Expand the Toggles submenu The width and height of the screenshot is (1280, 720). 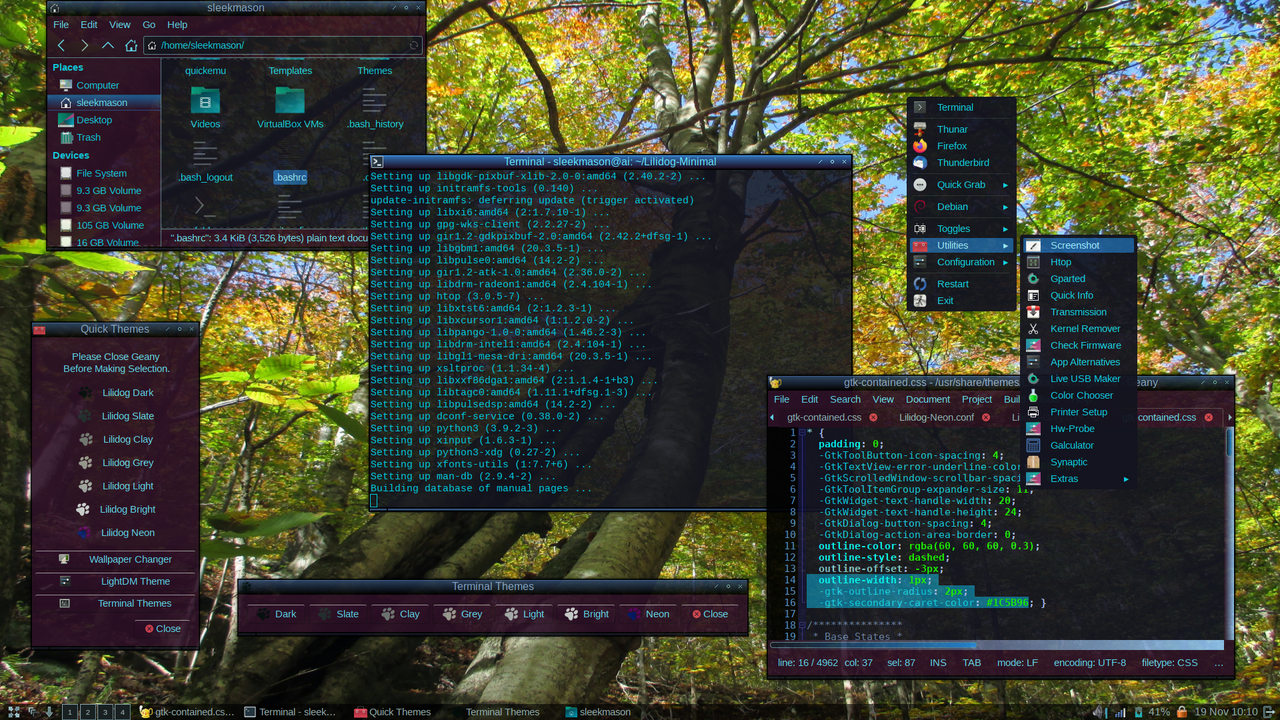(x=961, y=229)
